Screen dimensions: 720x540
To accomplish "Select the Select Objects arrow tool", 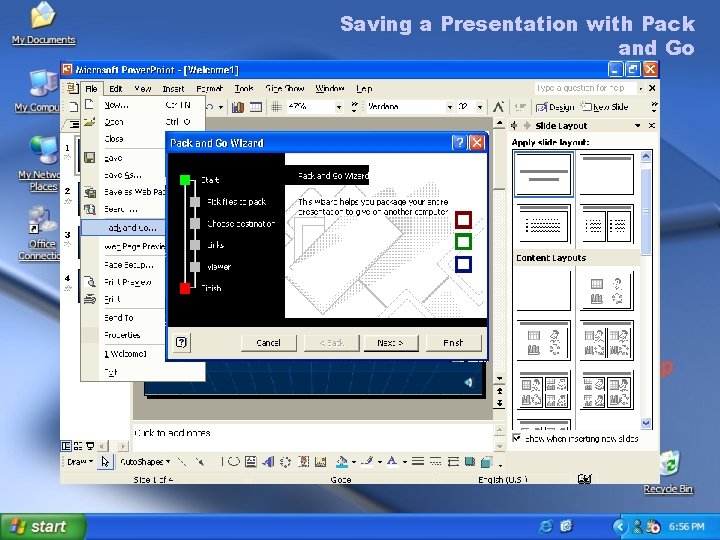I will point(105,461).
